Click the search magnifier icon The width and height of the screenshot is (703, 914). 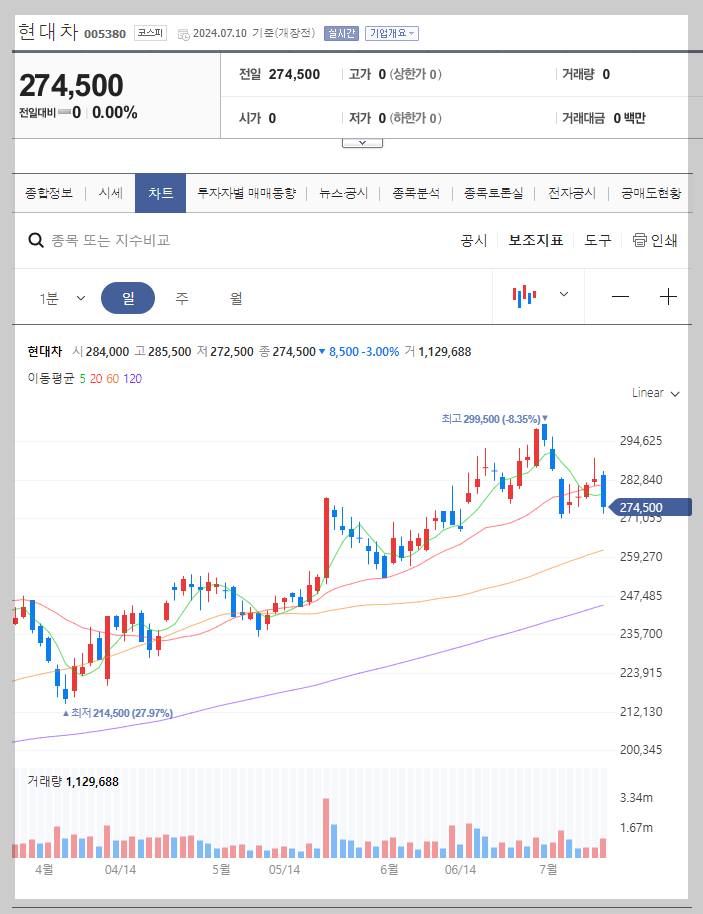pyautogui.click(x=36, y=240)
